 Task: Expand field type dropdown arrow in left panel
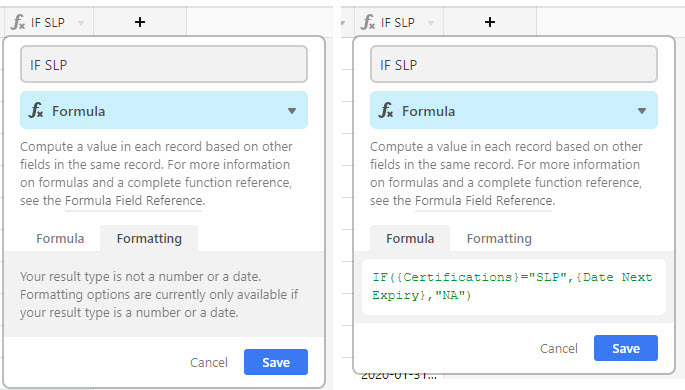coord(292,111)
